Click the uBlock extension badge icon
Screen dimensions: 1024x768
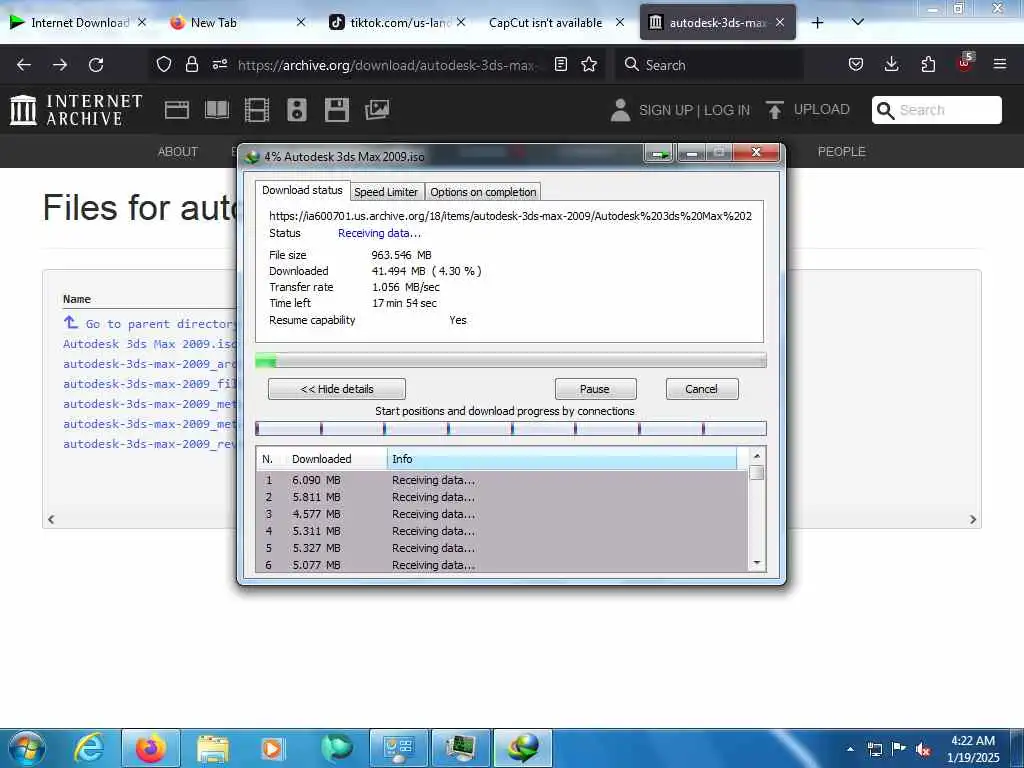[x=965, y=63]
